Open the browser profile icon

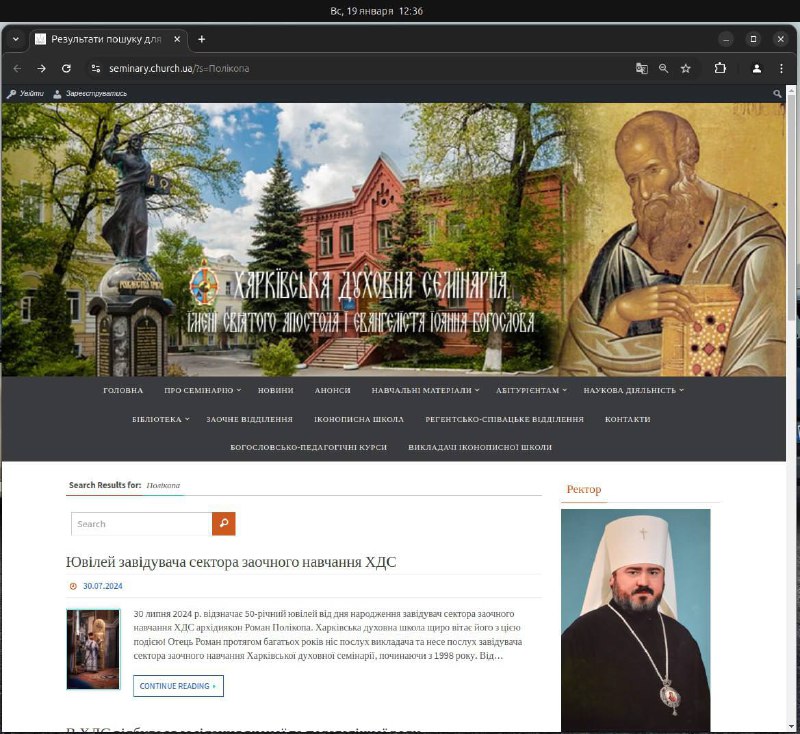tap(757, 68)
